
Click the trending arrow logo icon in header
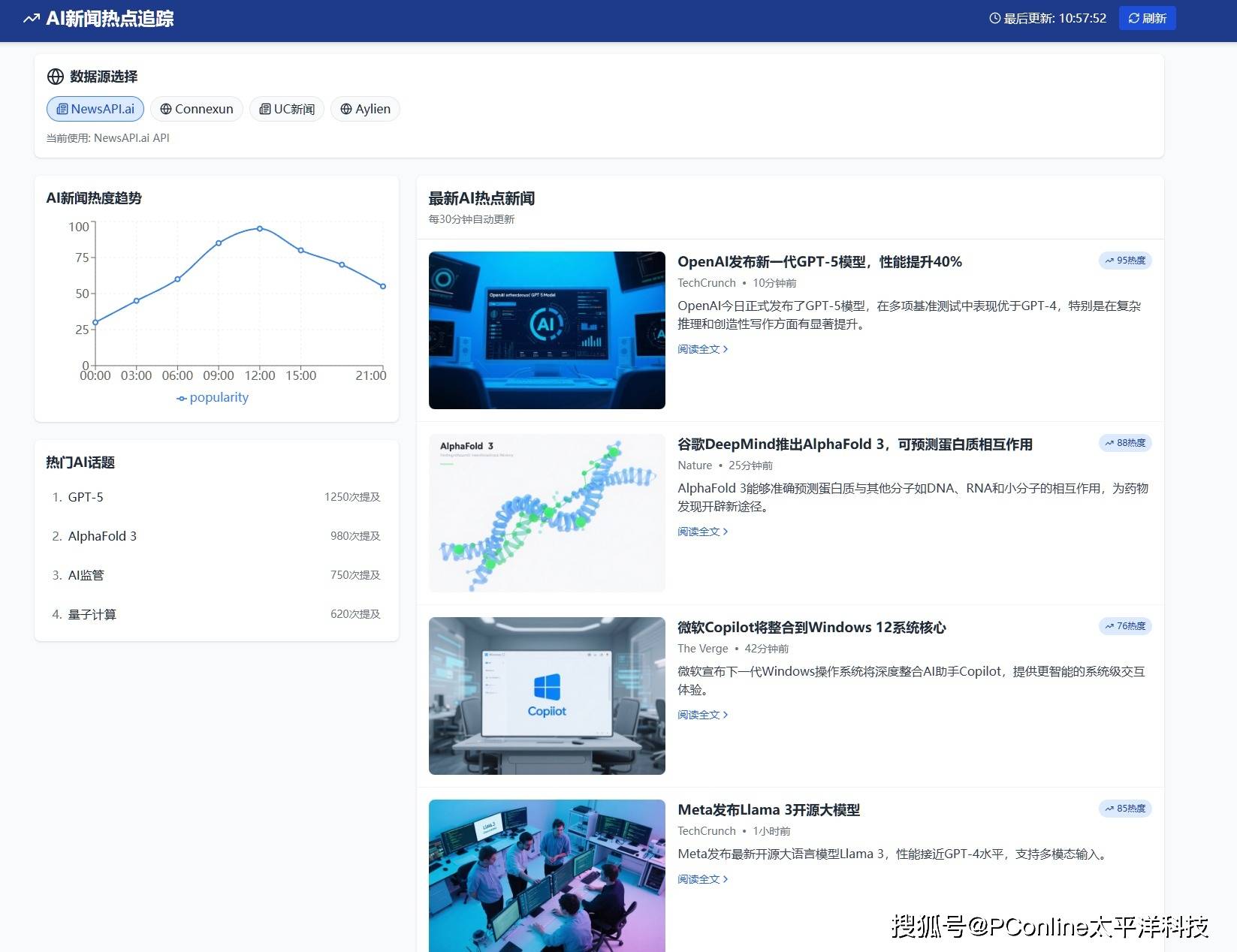[x=32, y=19]
